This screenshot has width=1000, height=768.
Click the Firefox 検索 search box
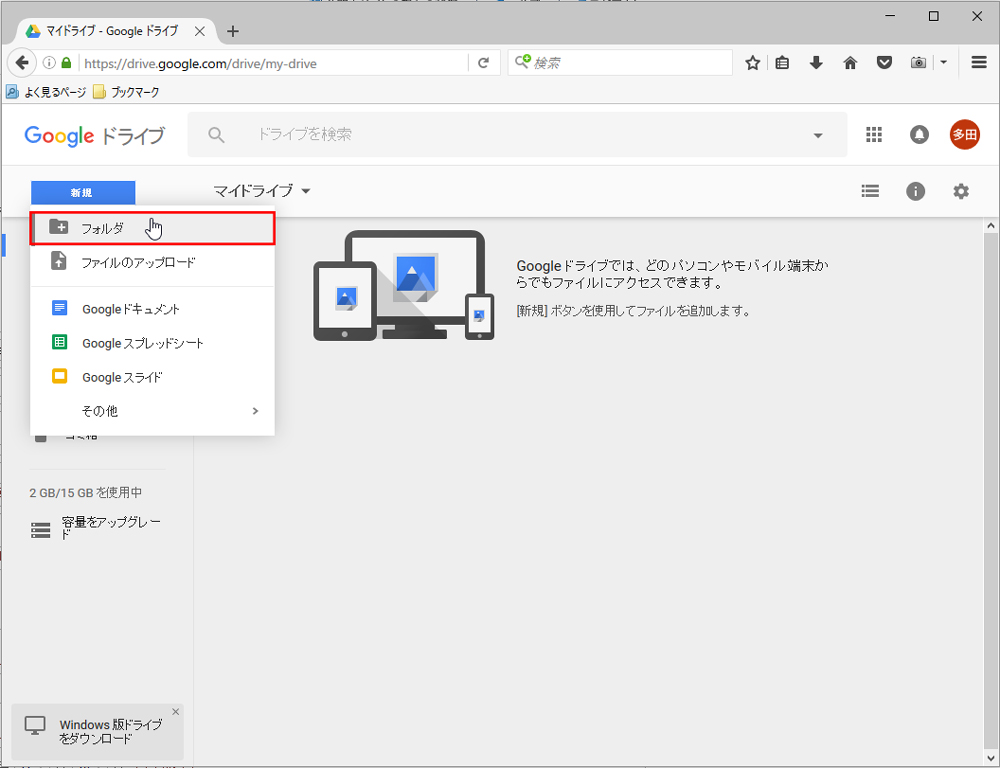620,63
